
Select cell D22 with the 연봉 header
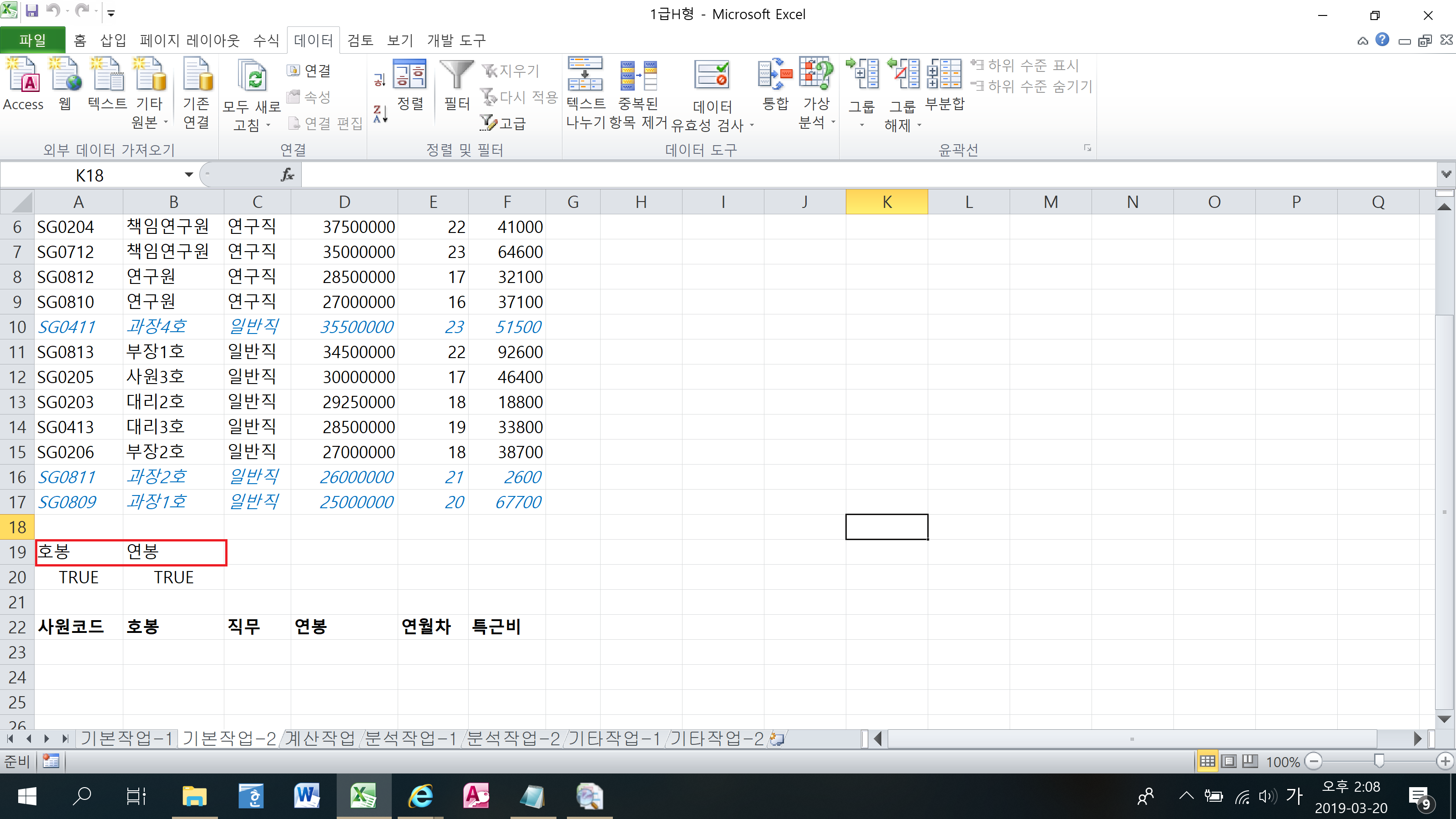(x=344, y=626)
